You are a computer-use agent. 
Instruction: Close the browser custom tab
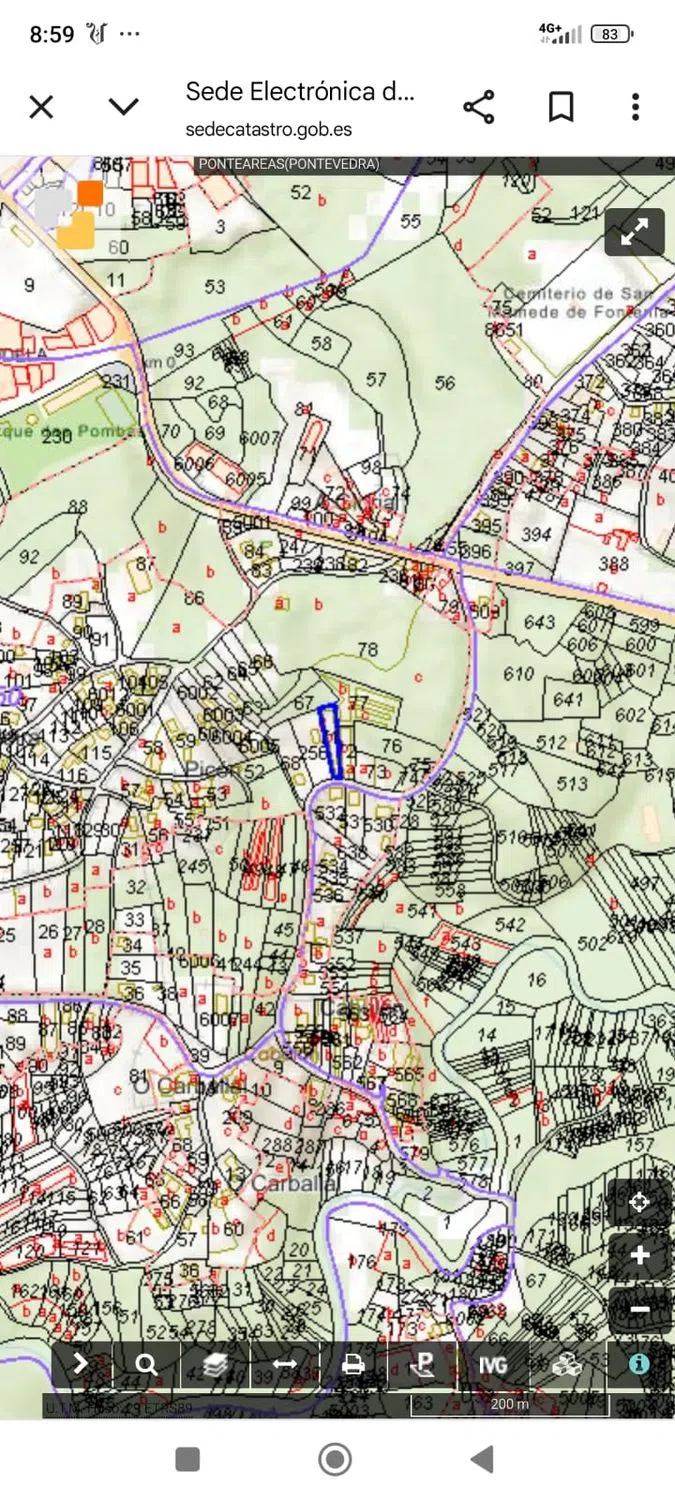pos(41,107)
